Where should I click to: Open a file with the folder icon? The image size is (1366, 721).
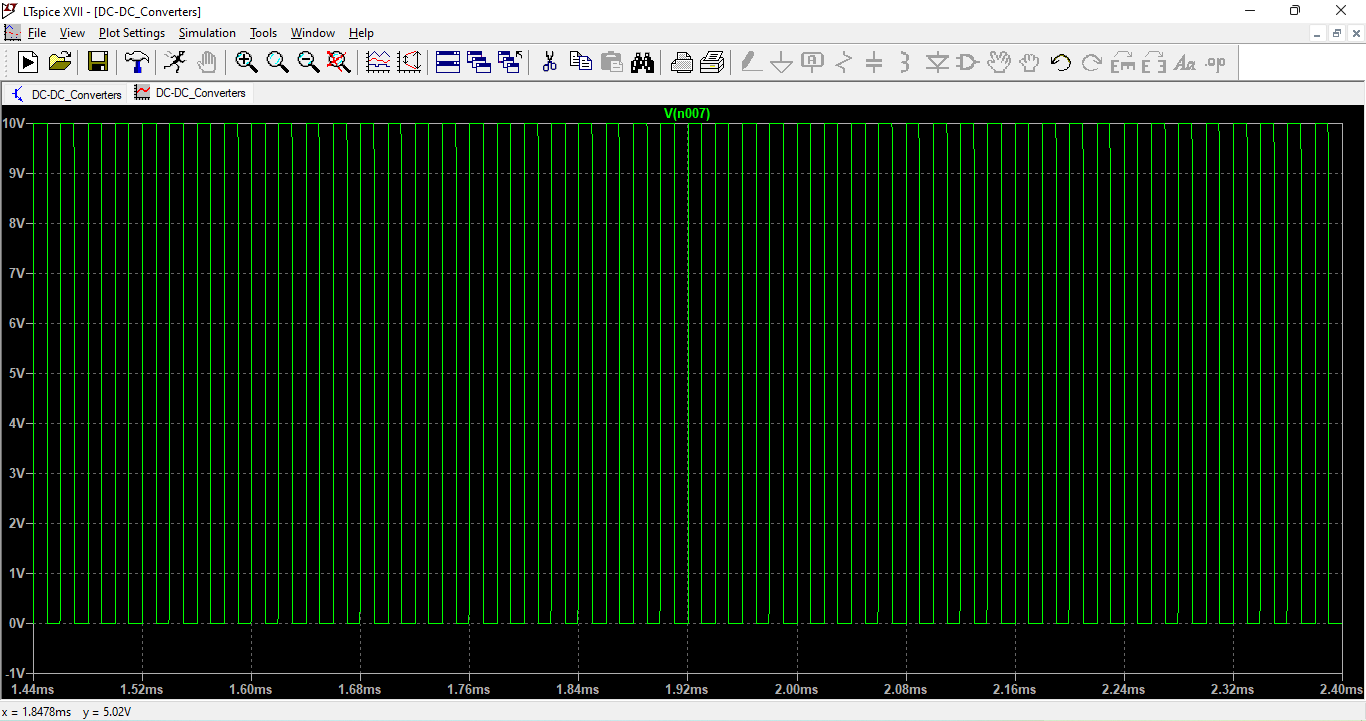click(60, 63)
